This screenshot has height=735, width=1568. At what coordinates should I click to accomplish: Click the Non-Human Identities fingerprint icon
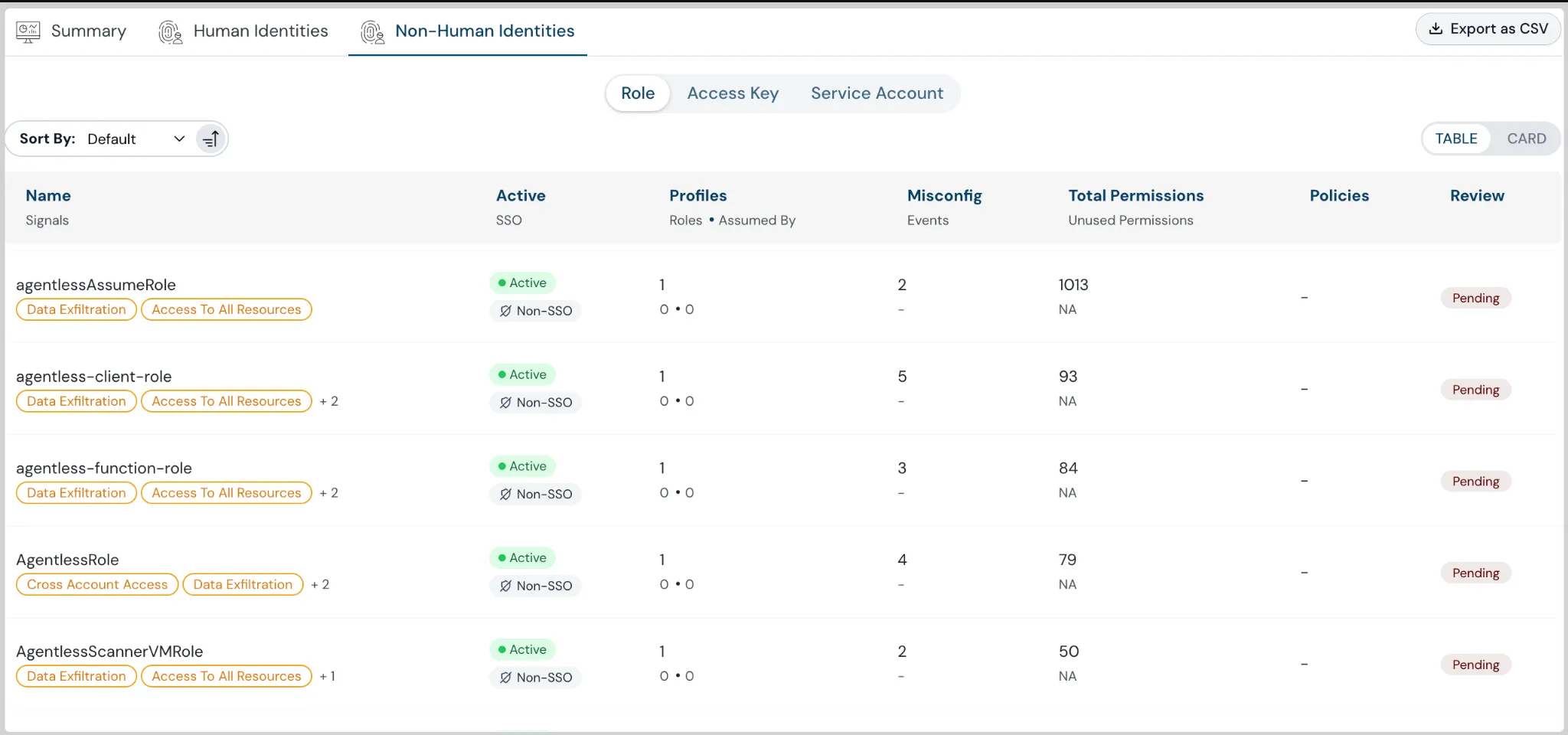pos(372,32)
